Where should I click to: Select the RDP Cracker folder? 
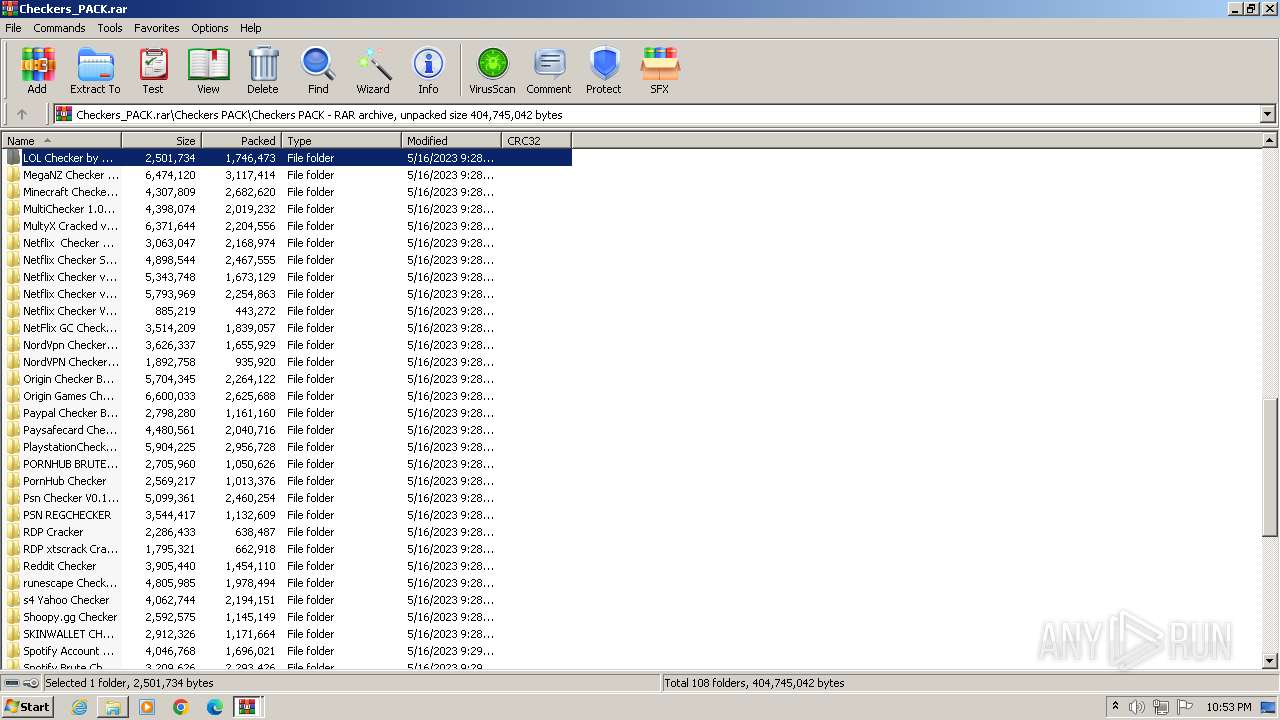[287, 532]
